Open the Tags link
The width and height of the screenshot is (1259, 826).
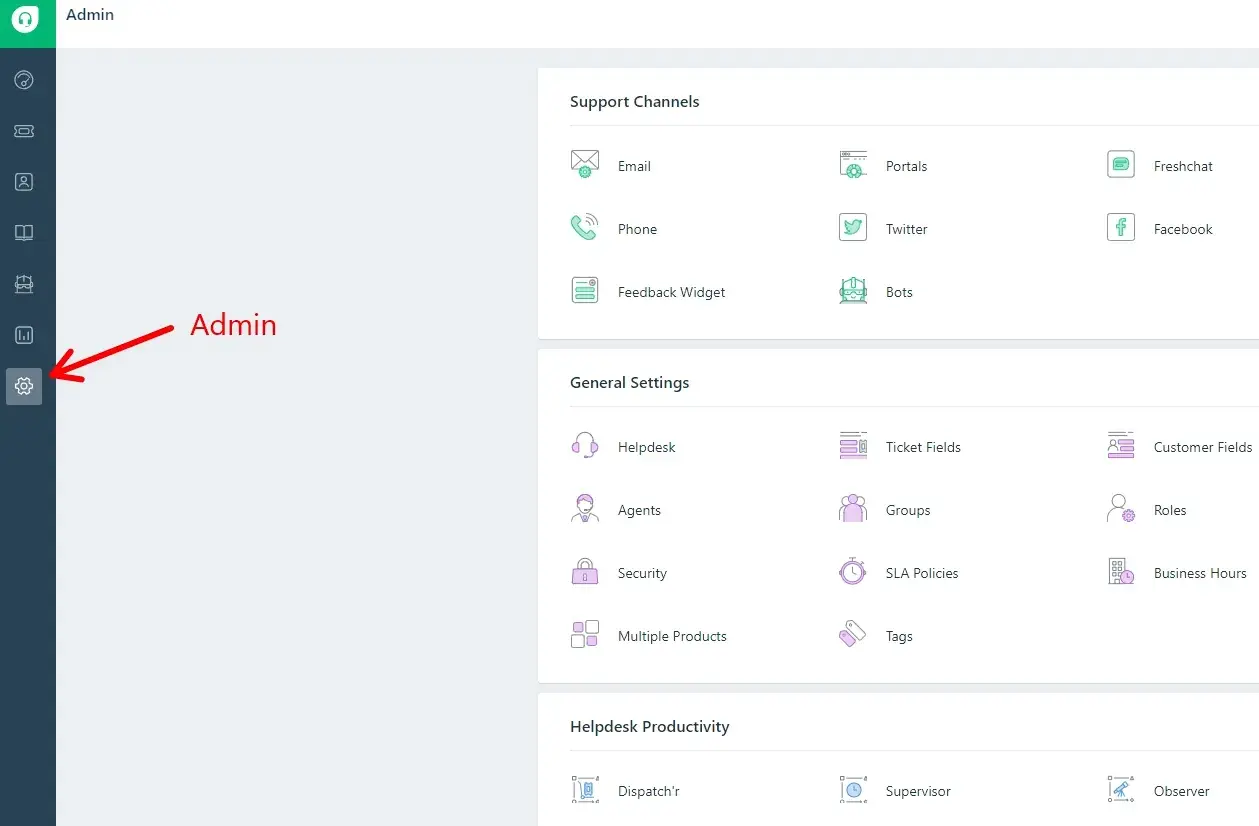point(899,636)
